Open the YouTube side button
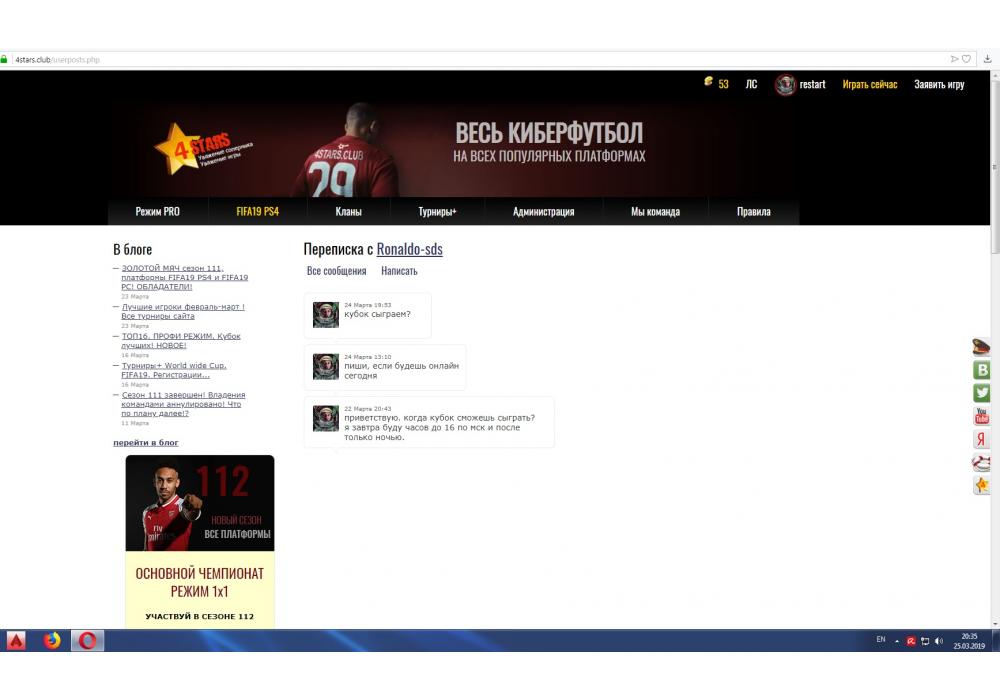This screenshot has width=1000, height=700. pos(982,416)
